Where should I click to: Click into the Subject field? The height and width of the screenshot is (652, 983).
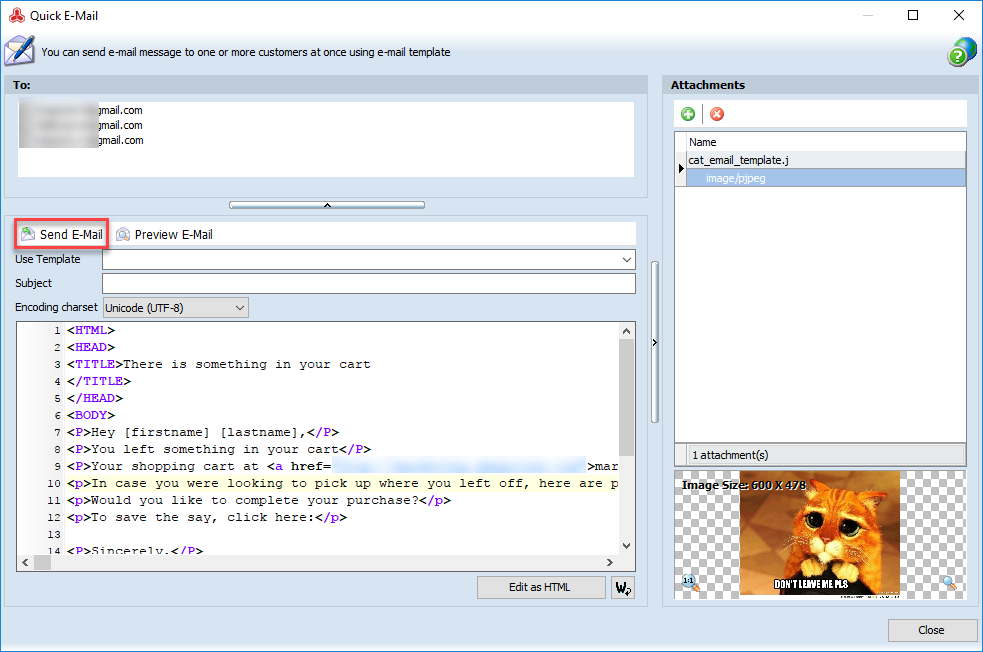pos(368,284)
